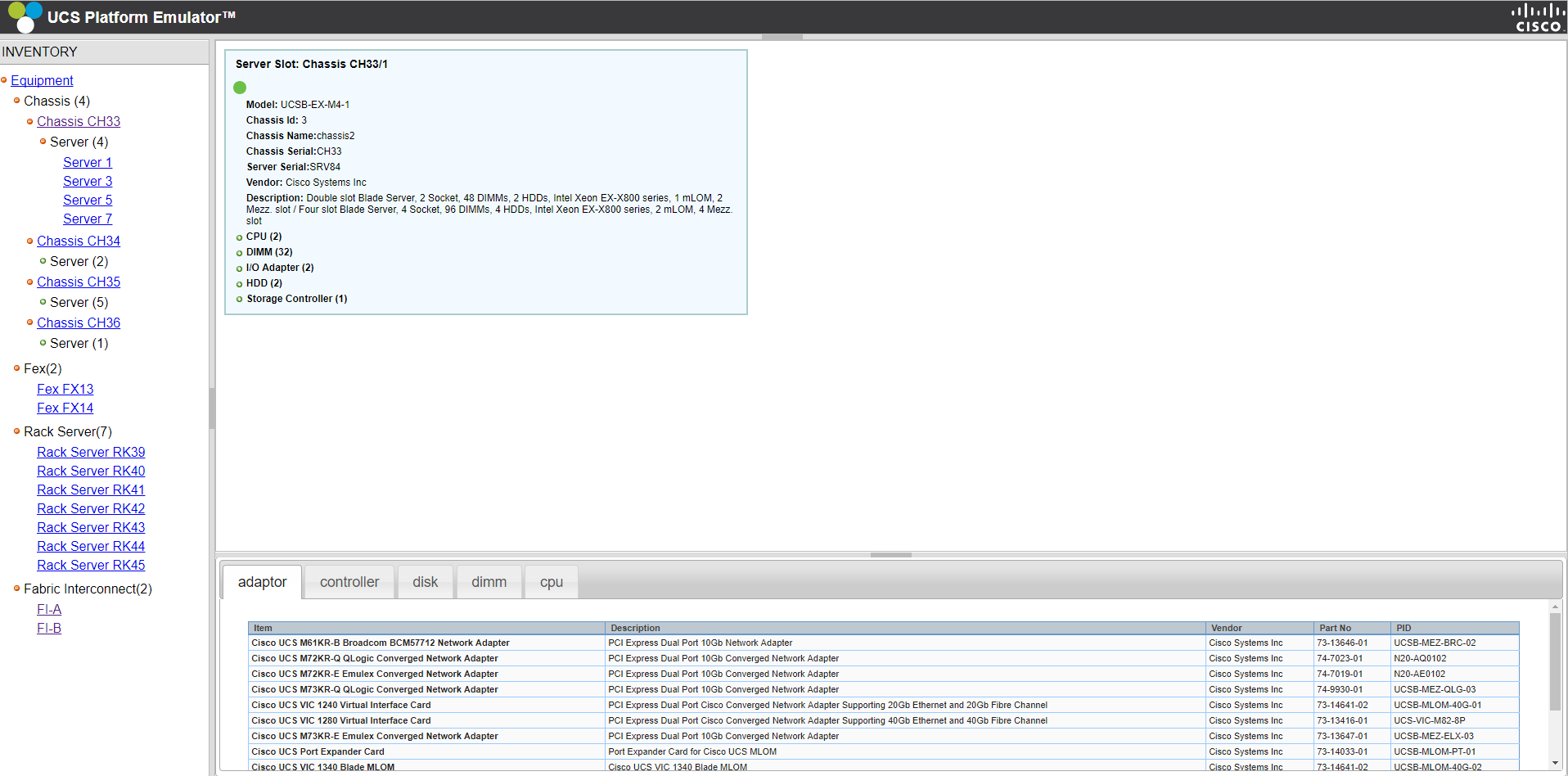Collapse the Equipment tree node
The width and height of the screenshot is (1568, 776).
click(4, 79)
